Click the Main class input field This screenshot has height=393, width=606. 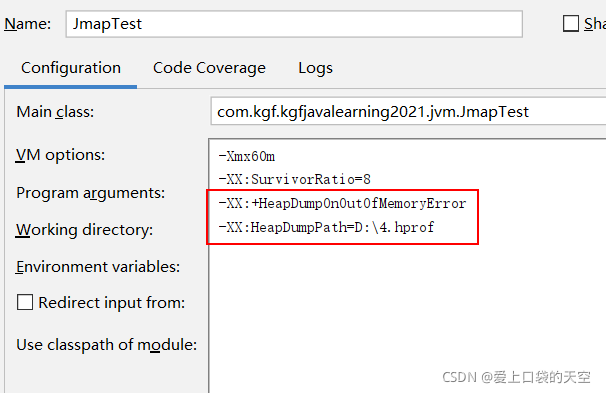408,112
